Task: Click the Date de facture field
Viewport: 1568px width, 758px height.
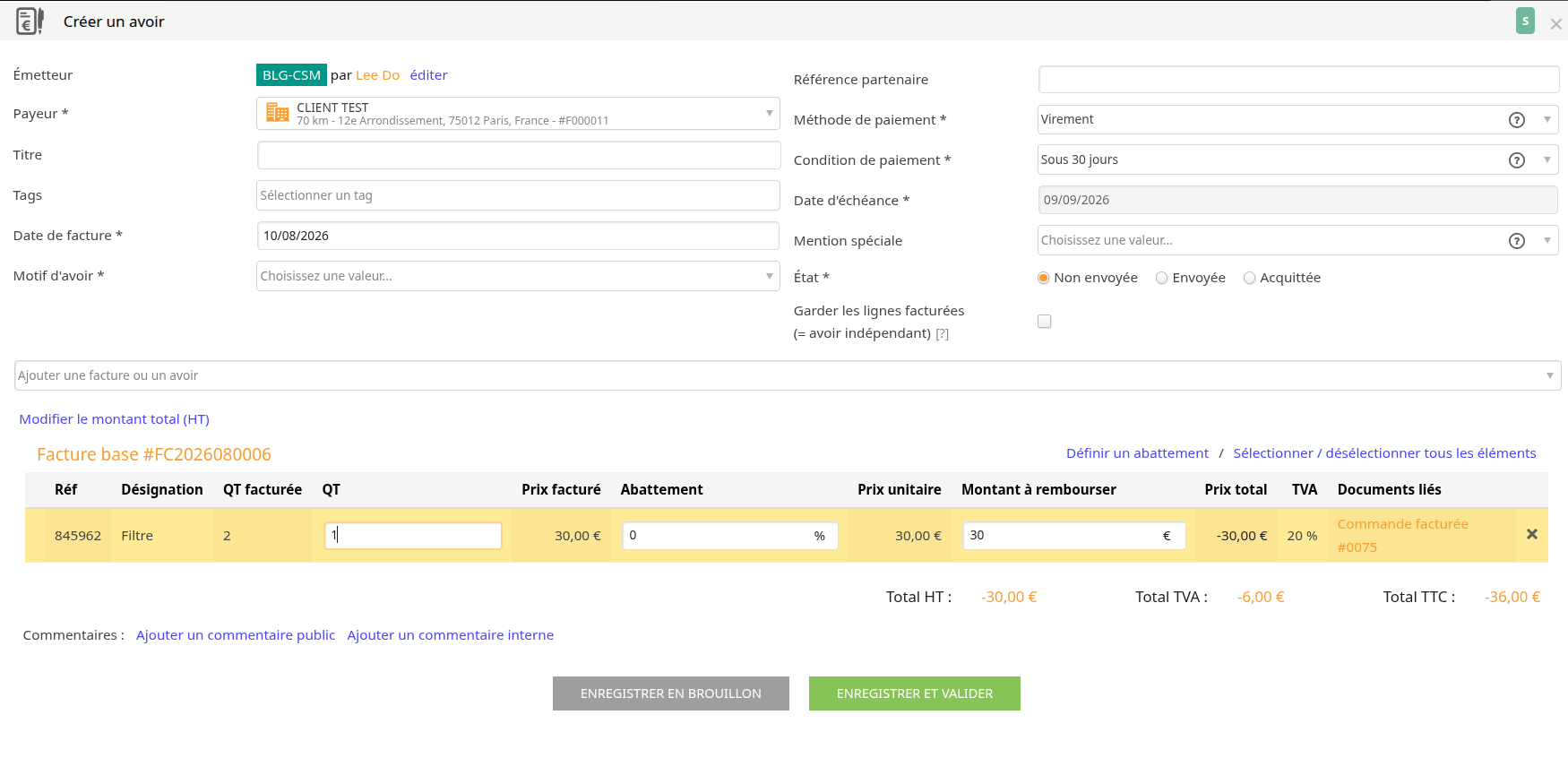Action: (x=518, y=236)
